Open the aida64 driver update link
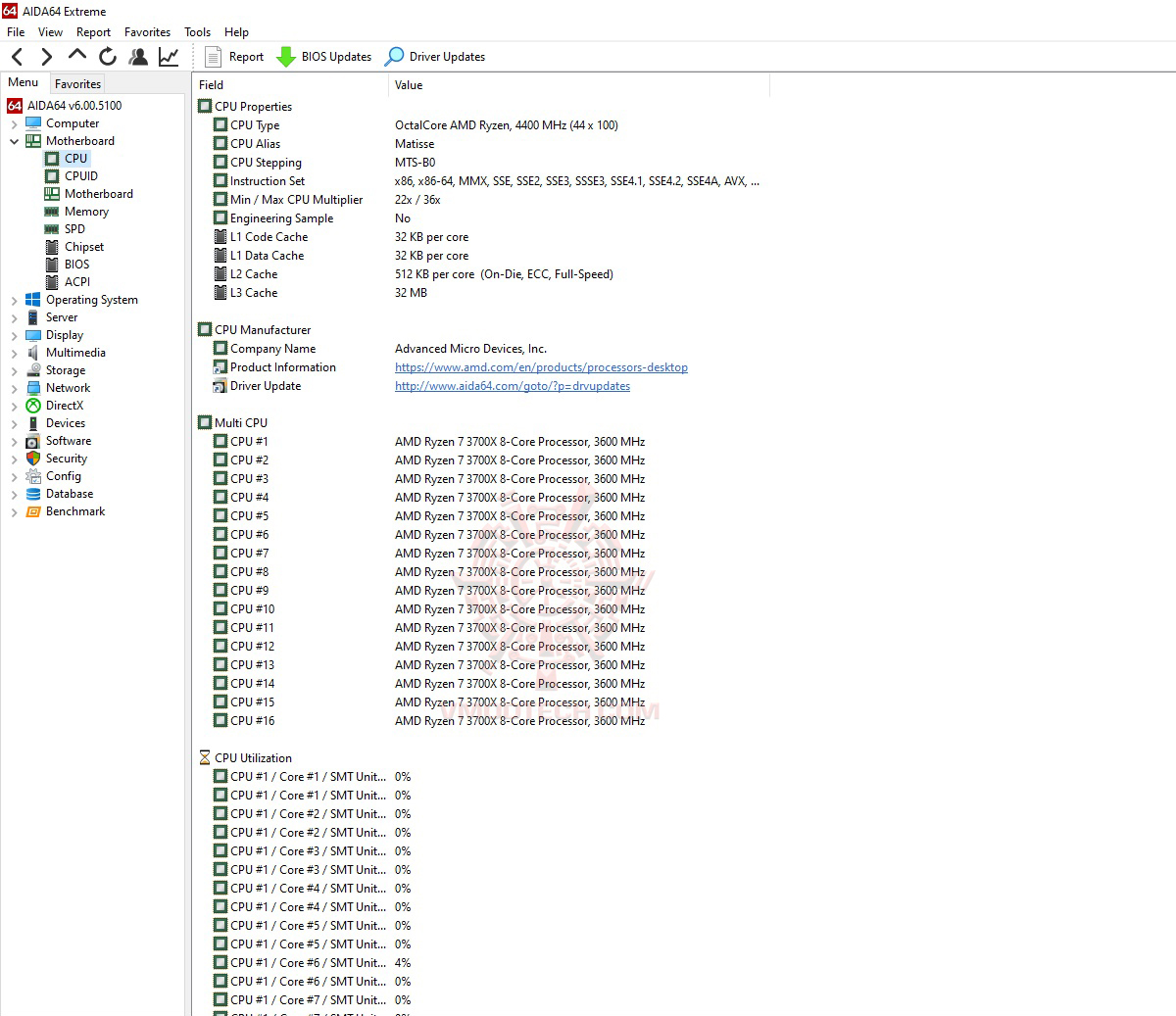1176x1016 pixels. [513, 386]
